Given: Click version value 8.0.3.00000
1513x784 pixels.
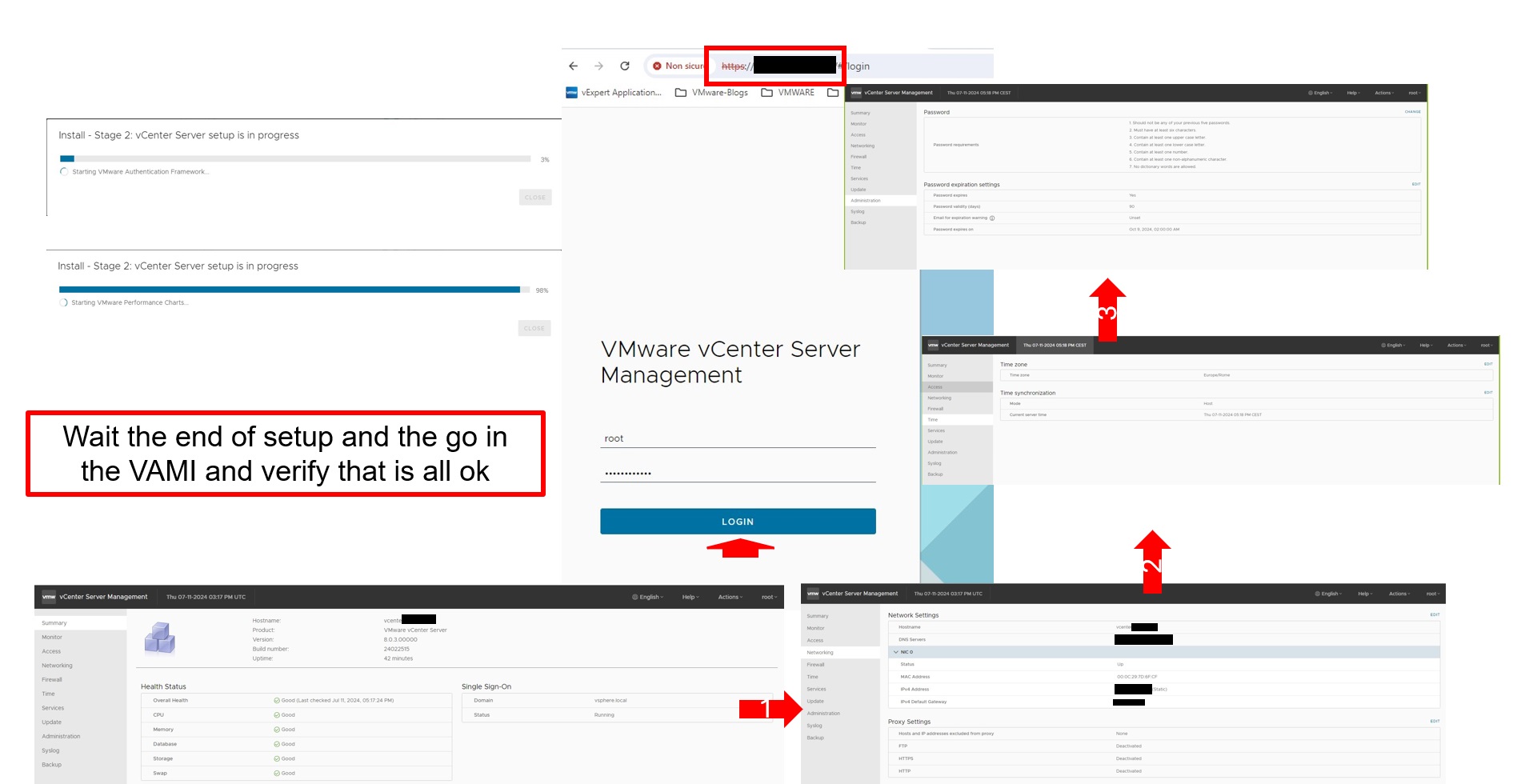Looking at the screenshot, I should tap(400, 639).
